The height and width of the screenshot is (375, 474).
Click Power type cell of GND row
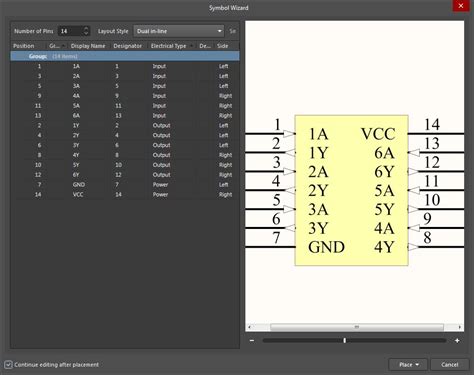coord(160,185)
